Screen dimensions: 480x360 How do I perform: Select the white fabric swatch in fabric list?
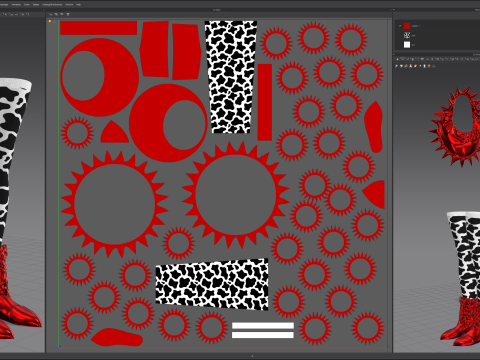click(x=407, y=45)
